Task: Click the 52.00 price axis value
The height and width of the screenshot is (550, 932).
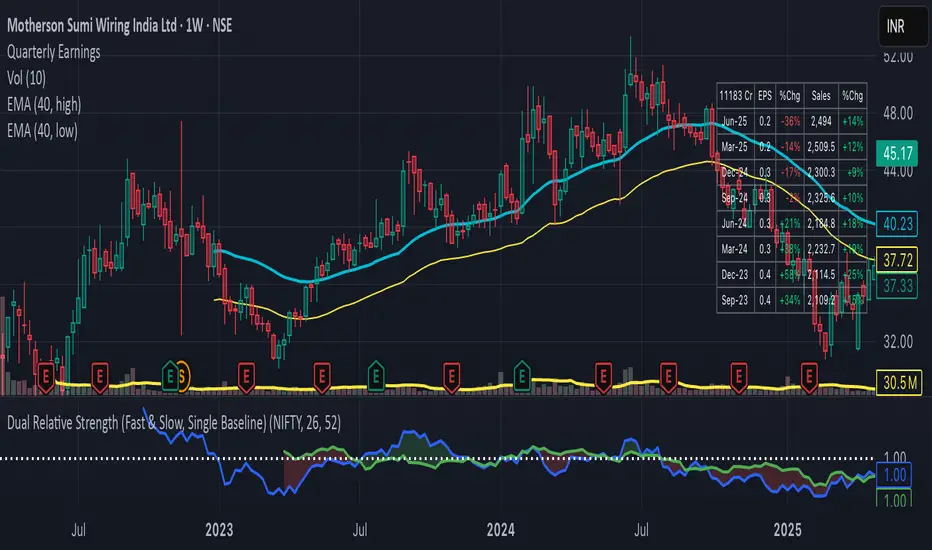Action: point(898,57)
